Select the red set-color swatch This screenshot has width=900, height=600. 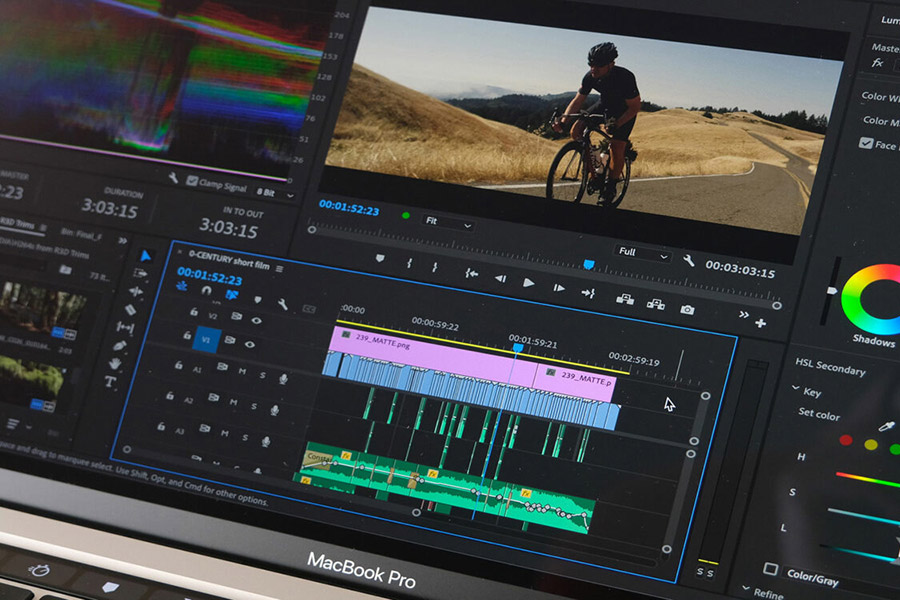(845, 440)
